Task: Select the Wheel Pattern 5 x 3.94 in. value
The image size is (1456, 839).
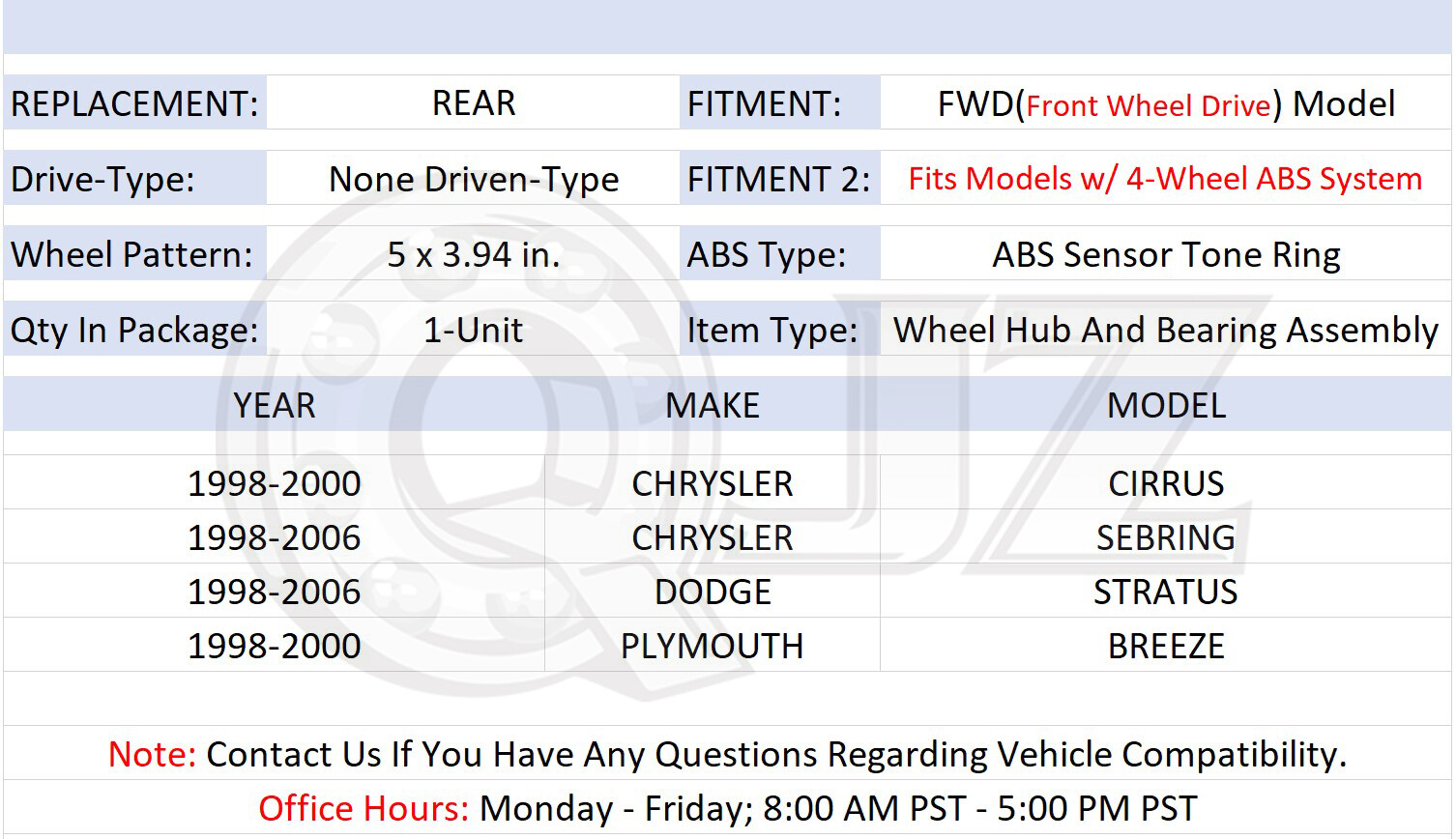Action: pyautogui.click(x=473, y=254)
